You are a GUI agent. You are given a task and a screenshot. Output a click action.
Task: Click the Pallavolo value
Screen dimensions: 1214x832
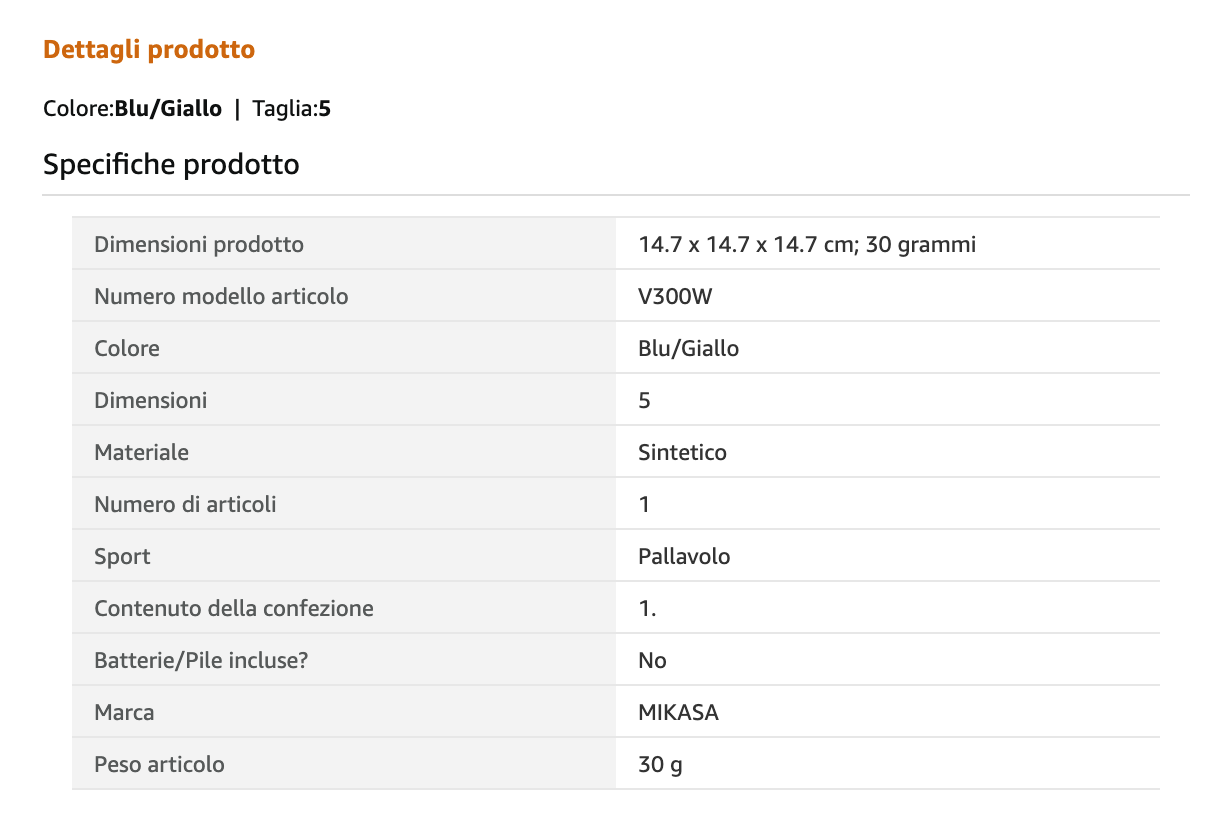(684, 556)
